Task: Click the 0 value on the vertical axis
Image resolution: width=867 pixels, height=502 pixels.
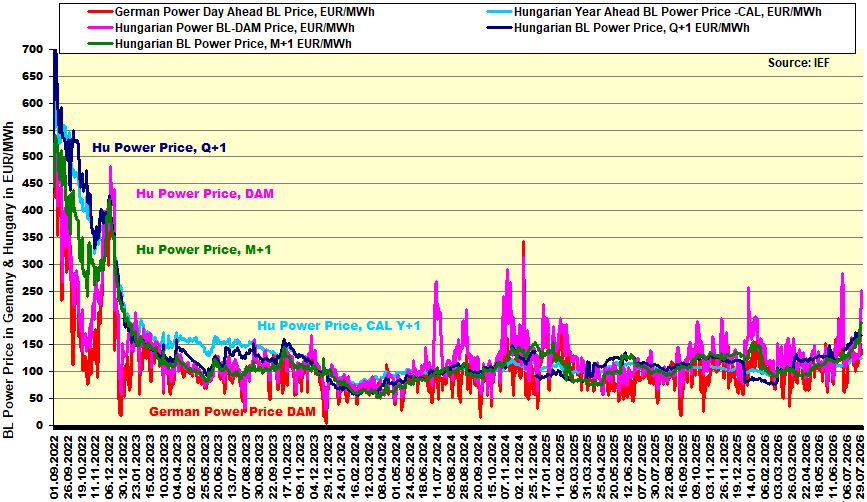Action: [x=39, y=425]
